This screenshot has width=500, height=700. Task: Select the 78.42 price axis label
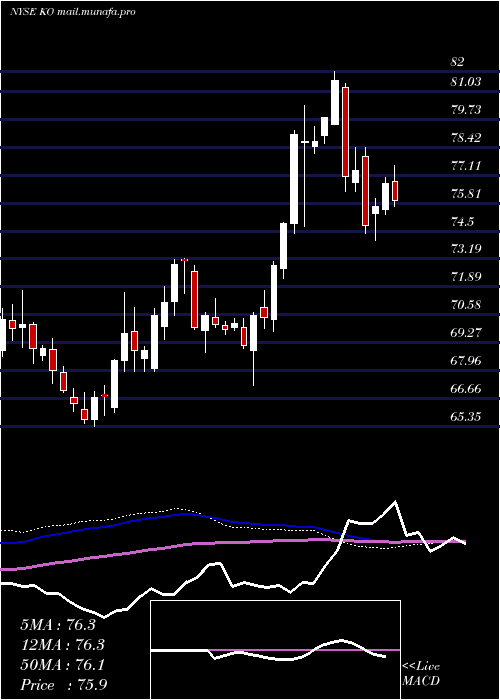(x=467, y=138)
